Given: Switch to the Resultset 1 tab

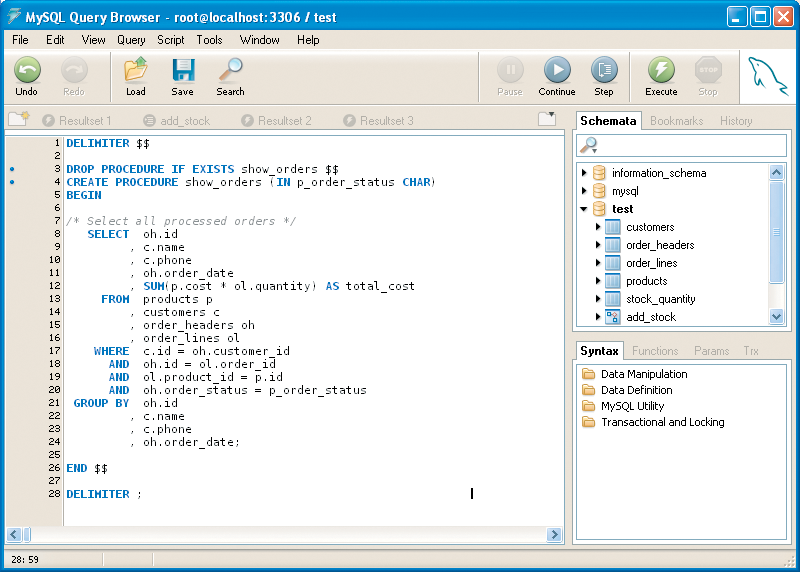Looking at the screenshot, I should point(77,120).
